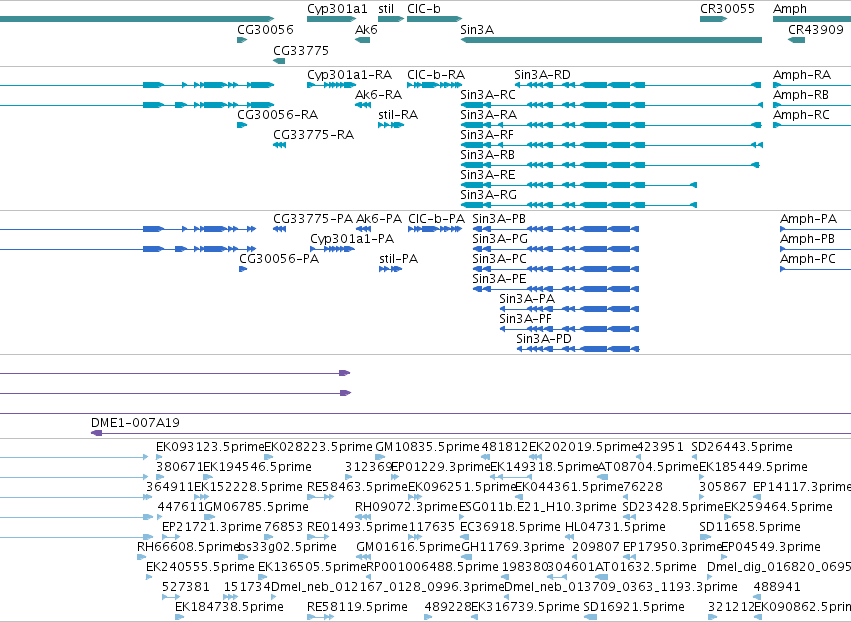Click the ClC-b-RA transcript label
851x622 pixels.
click(x=436, y=74)
